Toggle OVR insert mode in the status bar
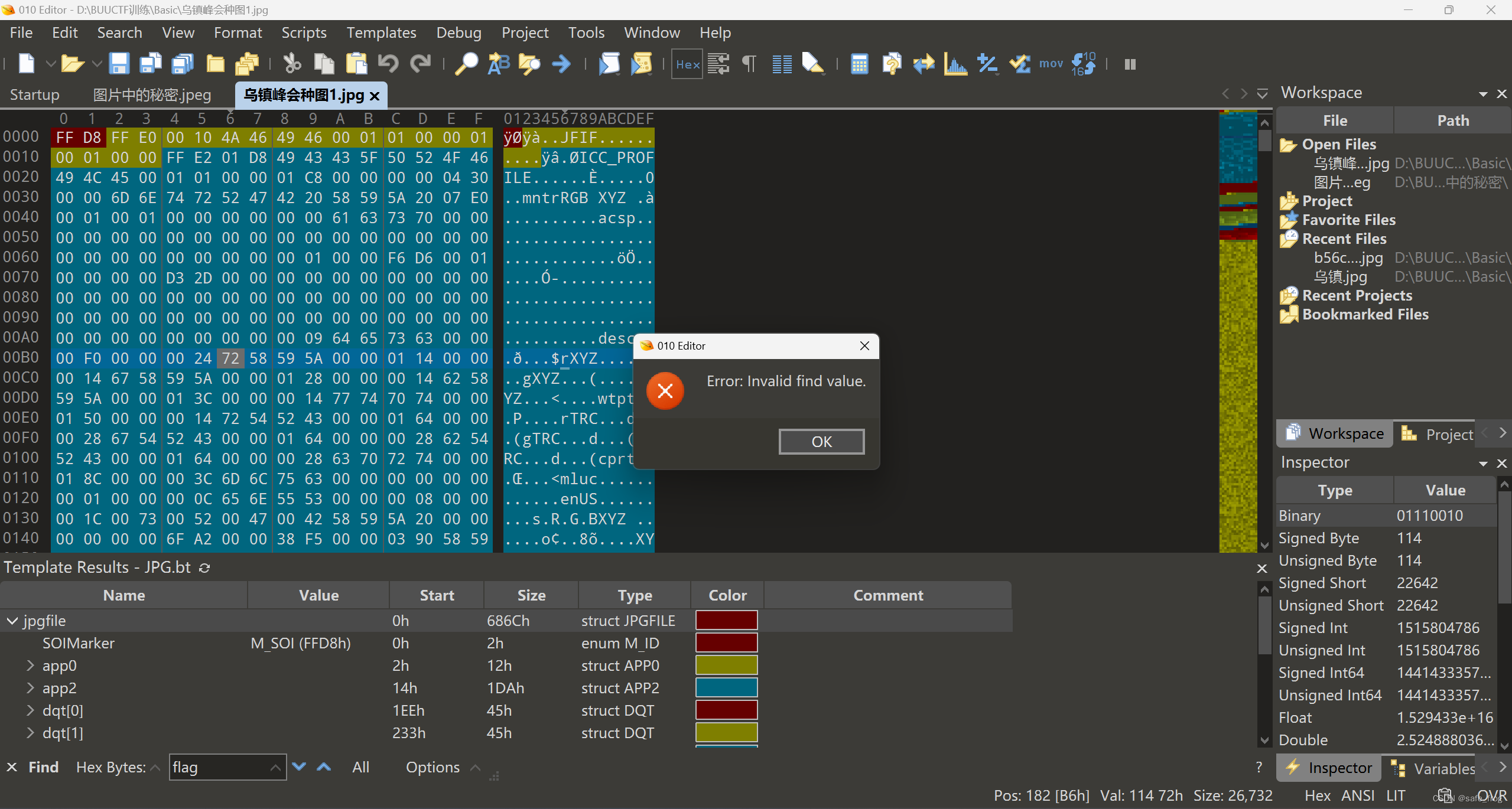This screenshot has width=1512, height=809. pos(1492,795)
